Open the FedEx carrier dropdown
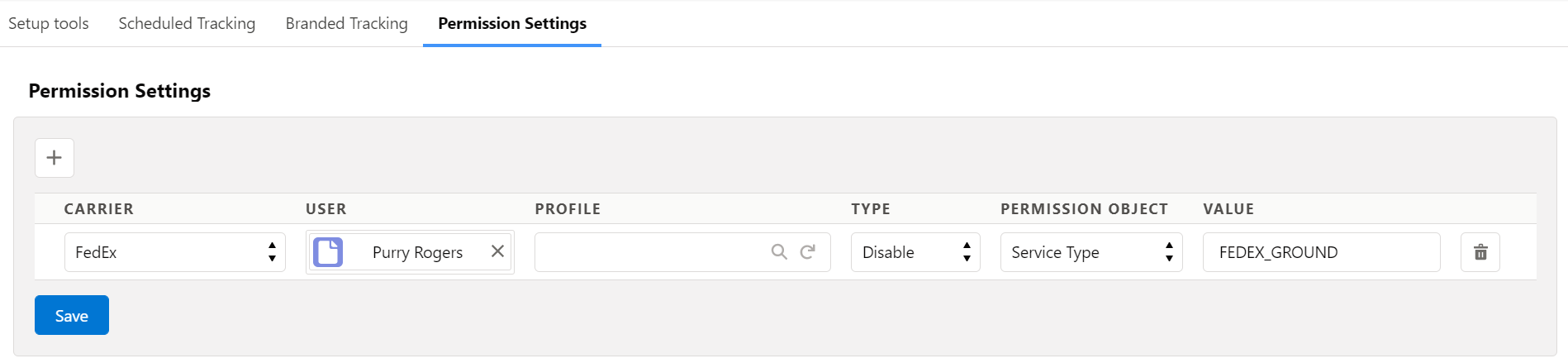This screenshot has width=1568, height=363. (x=175, y=252)
